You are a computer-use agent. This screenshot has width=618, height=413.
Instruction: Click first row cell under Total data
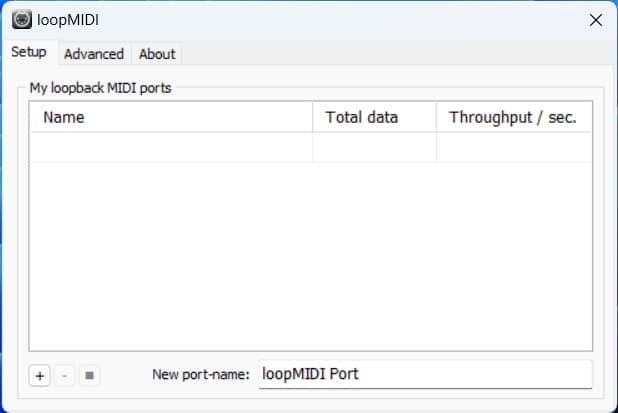tap(374, 147)
